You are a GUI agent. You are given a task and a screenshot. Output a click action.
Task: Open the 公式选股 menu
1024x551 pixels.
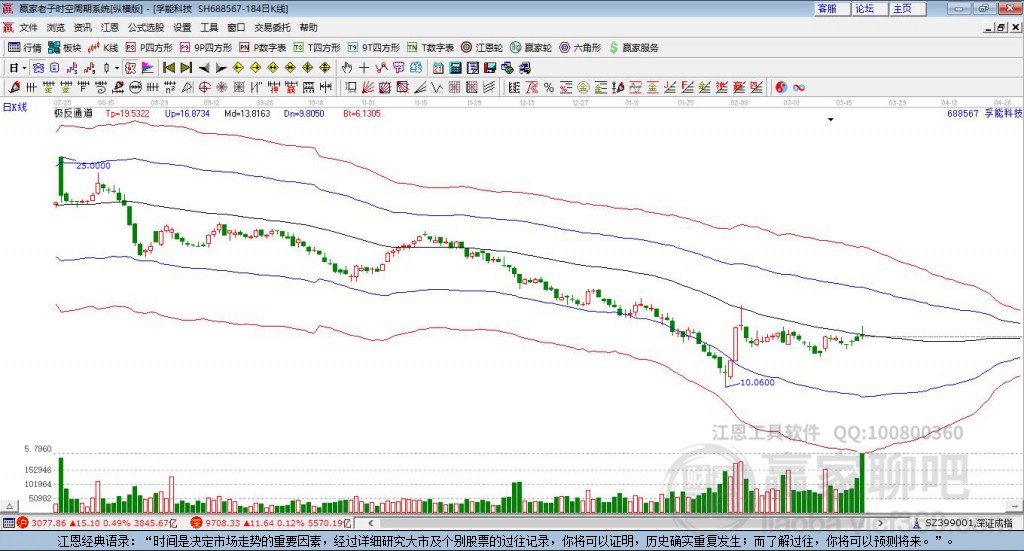click(146, 27)
